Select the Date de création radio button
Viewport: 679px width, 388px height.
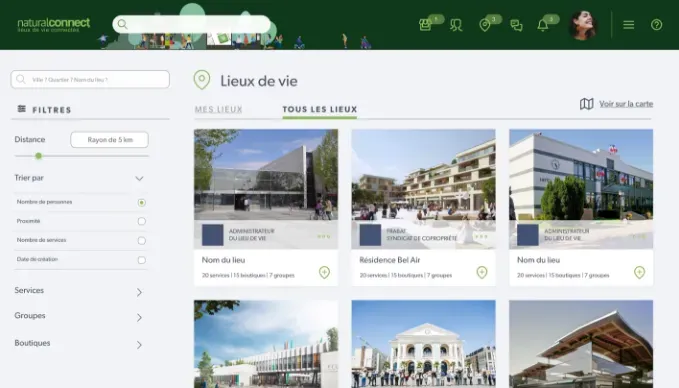point(142,260)
